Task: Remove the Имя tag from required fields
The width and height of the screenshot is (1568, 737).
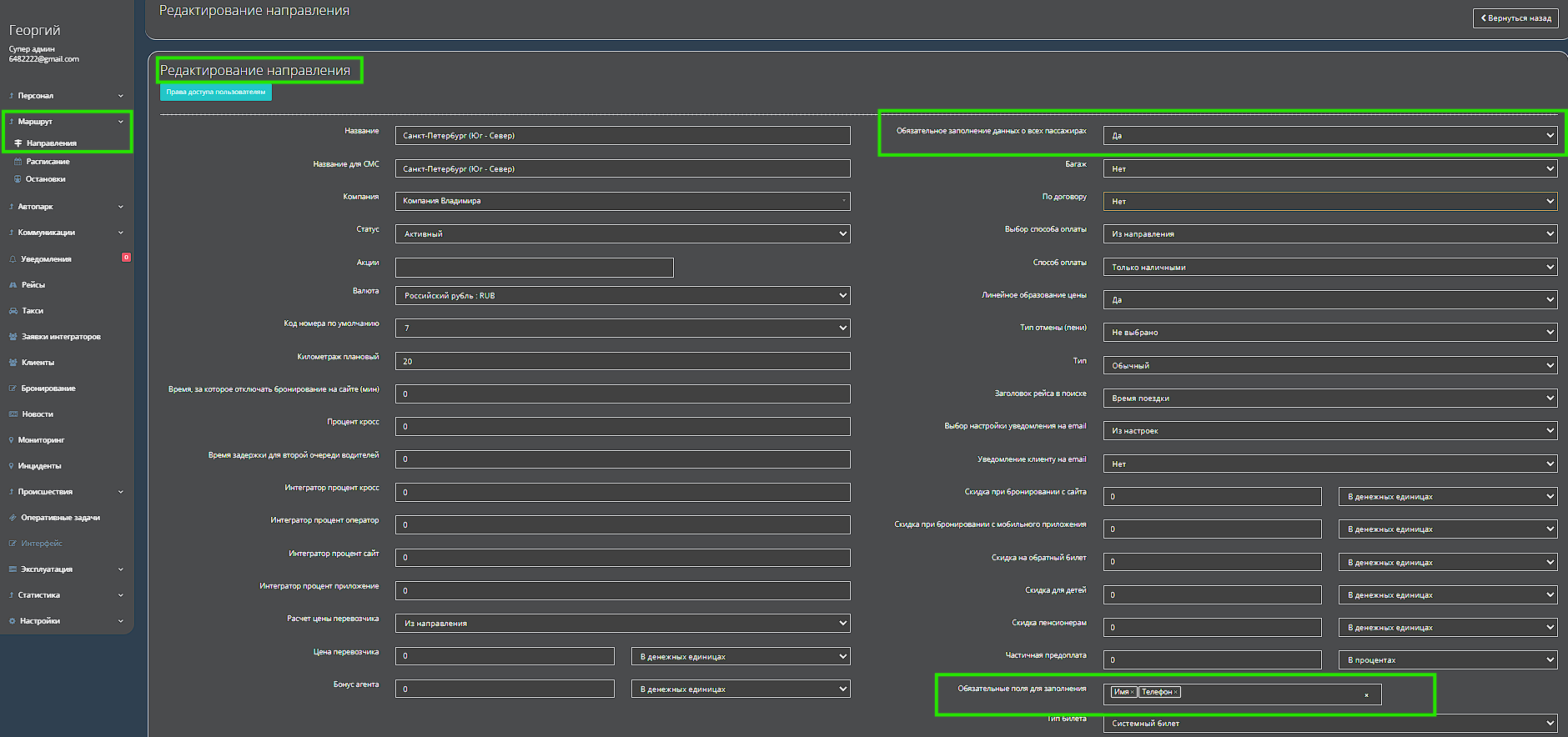Action: pos(1132,693)
